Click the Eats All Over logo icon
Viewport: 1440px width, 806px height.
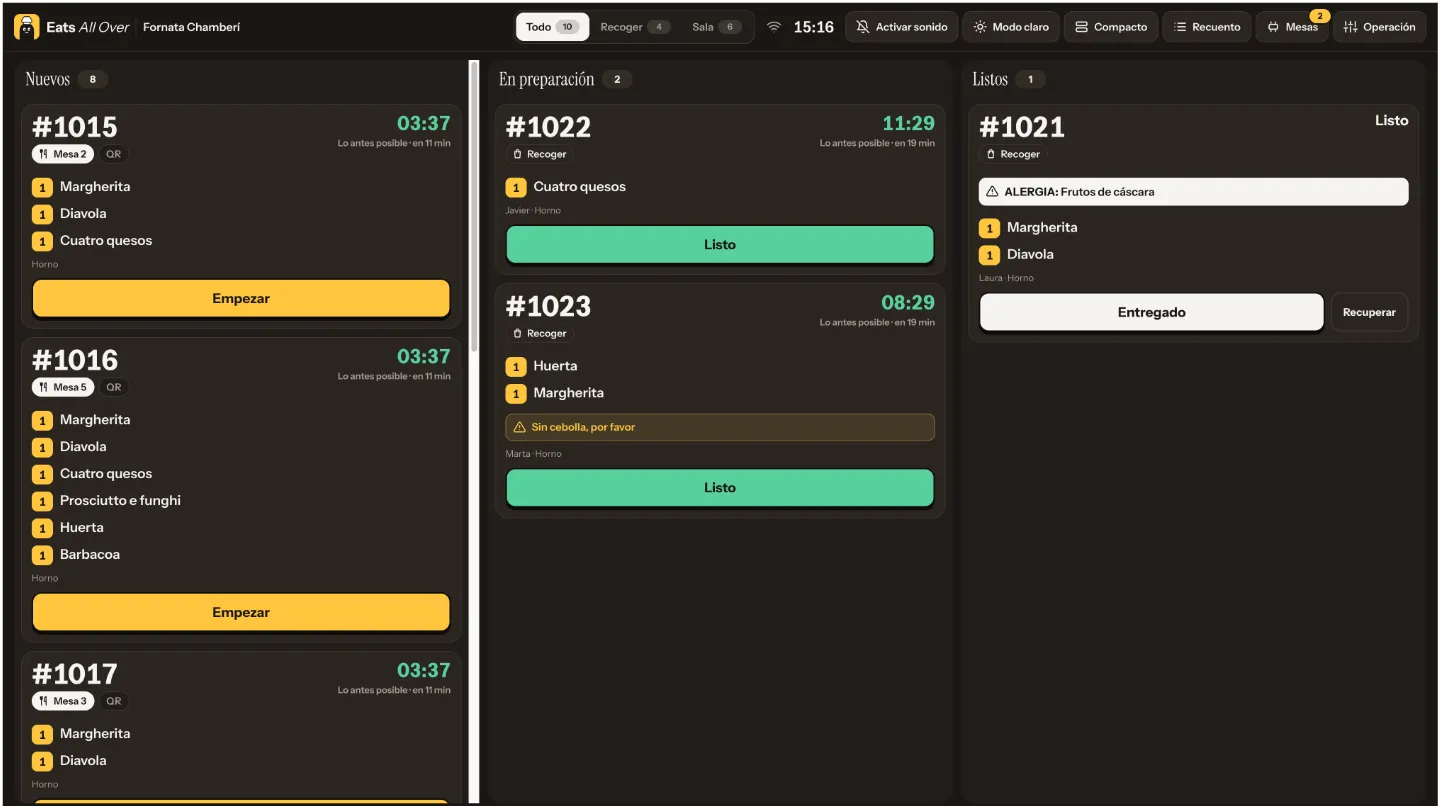click(27, 27)
